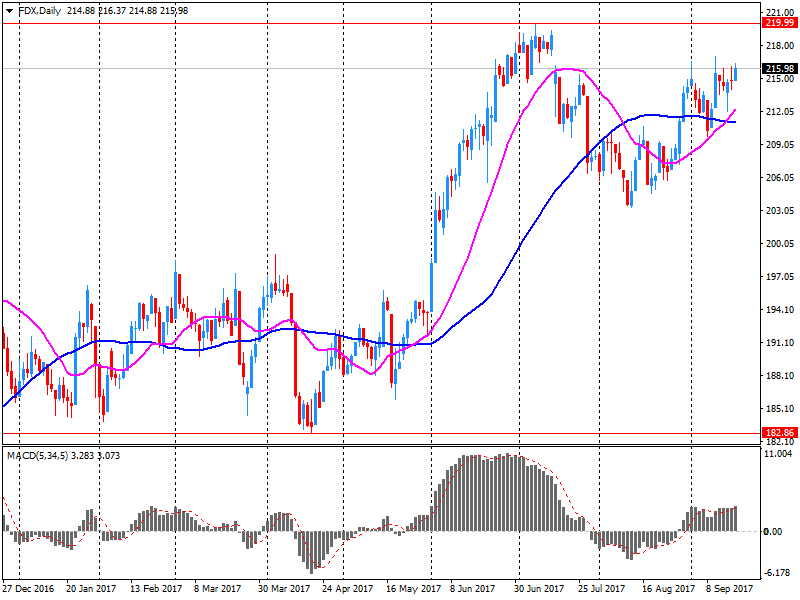Click the 30 Mar 2017 date label
Screen dimensions: 800x600
point(284,588)
